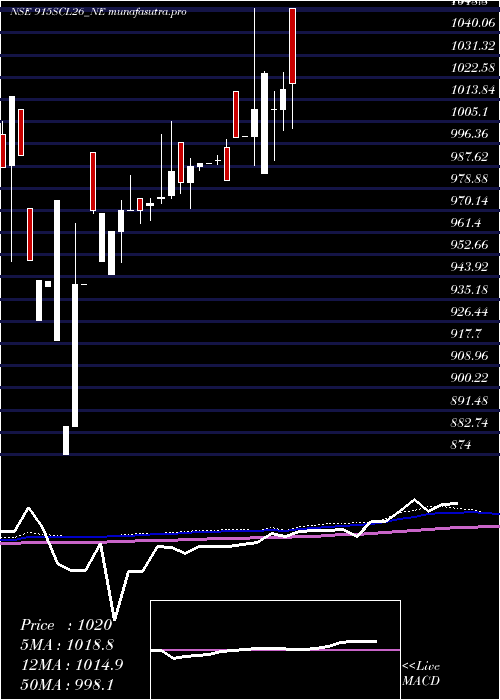Click the 874 price axis label

(461, 445)
